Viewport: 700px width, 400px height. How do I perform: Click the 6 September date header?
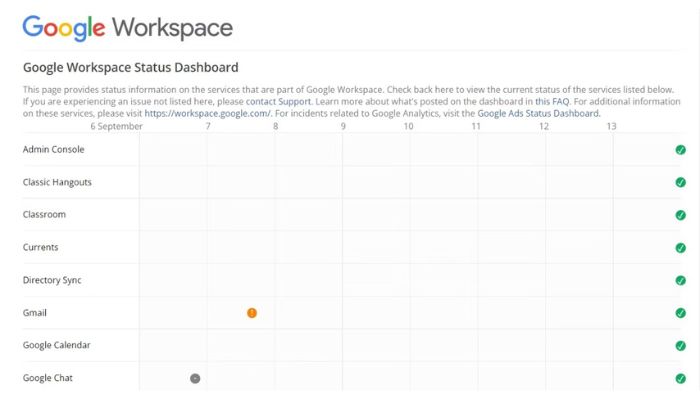coord(117,126)
